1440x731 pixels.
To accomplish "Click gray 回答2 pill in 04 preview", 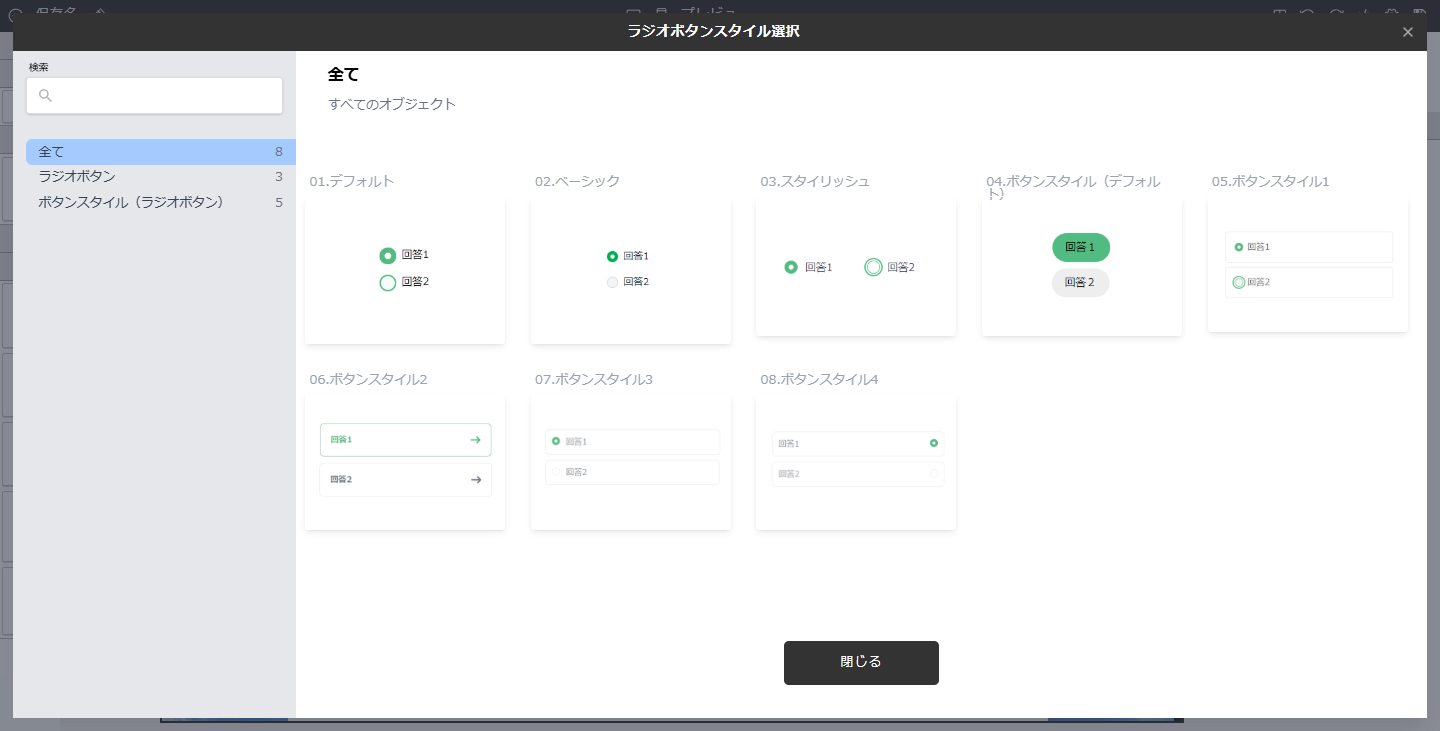I will point(1080,283).
